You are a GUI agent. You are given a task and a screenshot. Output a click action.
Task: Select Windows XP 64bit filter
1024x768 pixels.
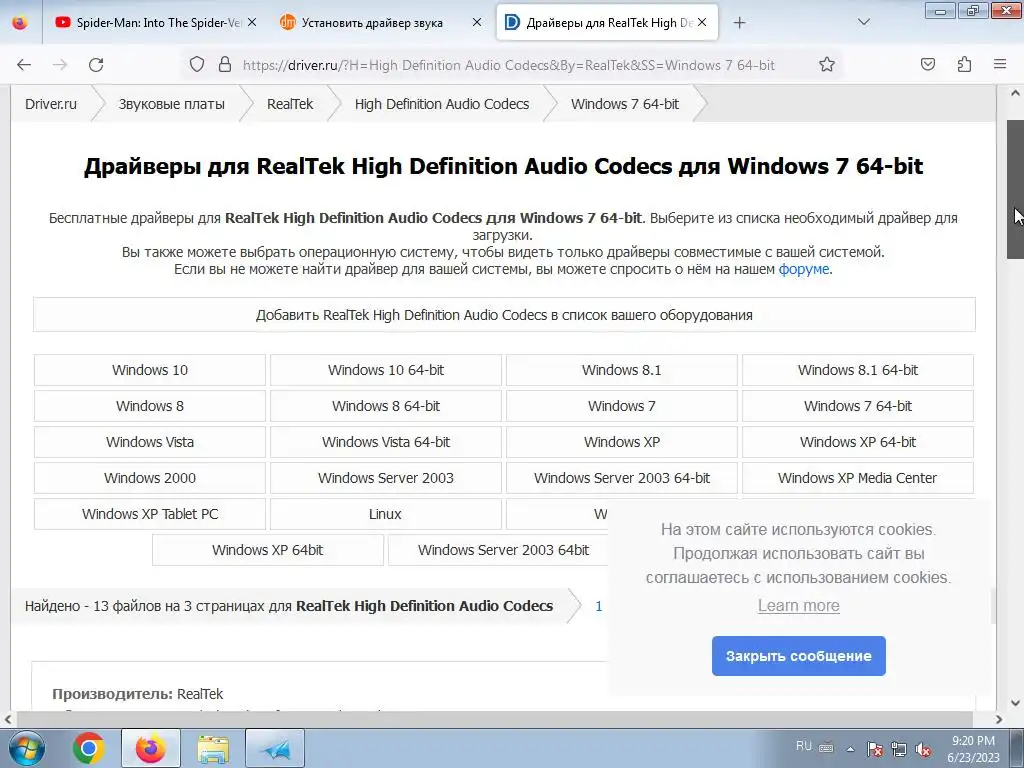coord(268,549)
